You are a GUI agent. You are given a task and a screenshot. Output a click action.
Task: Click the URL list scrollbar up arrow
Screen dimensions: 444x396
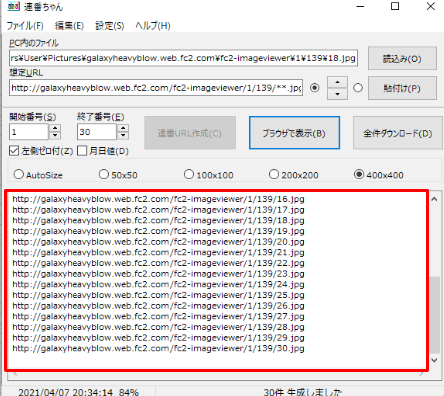point(434,199)
